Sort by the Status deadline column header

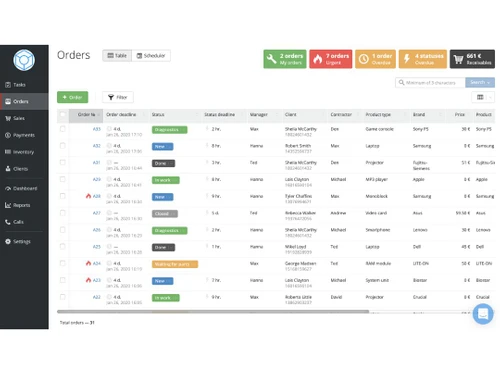(224, 115)
